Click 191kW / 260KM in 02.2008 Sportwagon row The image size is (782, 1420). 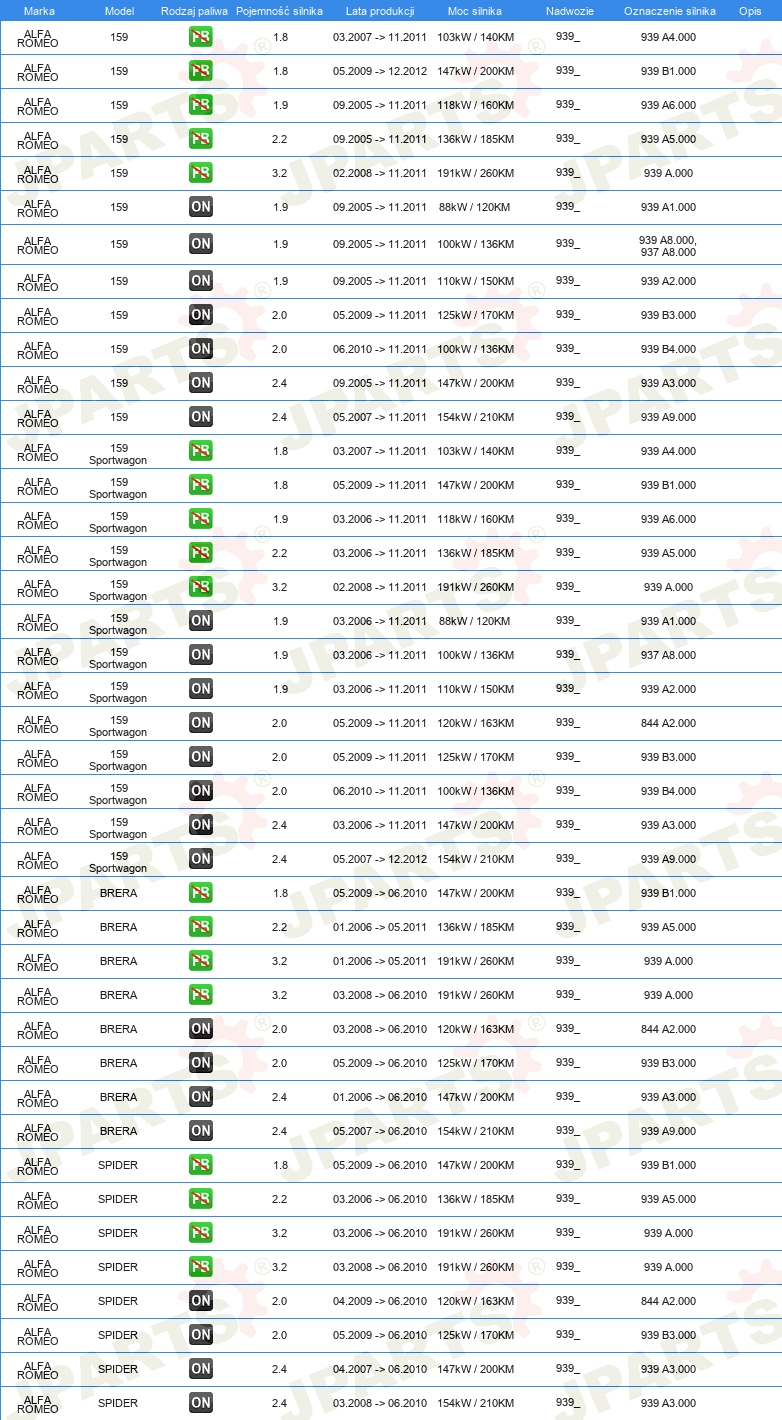click(475, 587)
